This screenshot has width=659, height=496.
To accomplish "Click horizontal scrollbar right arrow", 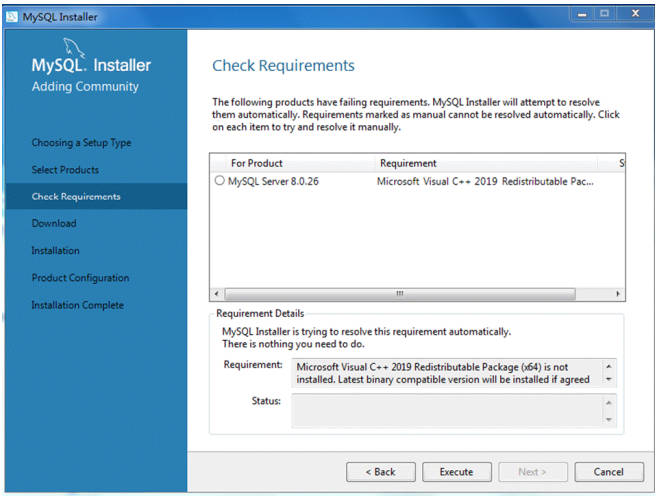I will click(x=618, y=293).
